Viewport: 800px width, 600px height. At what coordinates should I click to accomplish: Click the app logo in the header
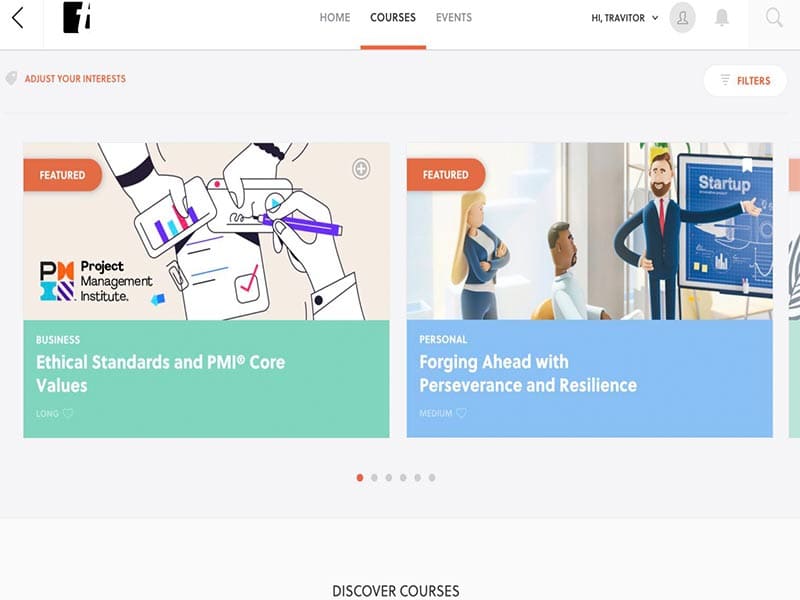pos(77,17)
